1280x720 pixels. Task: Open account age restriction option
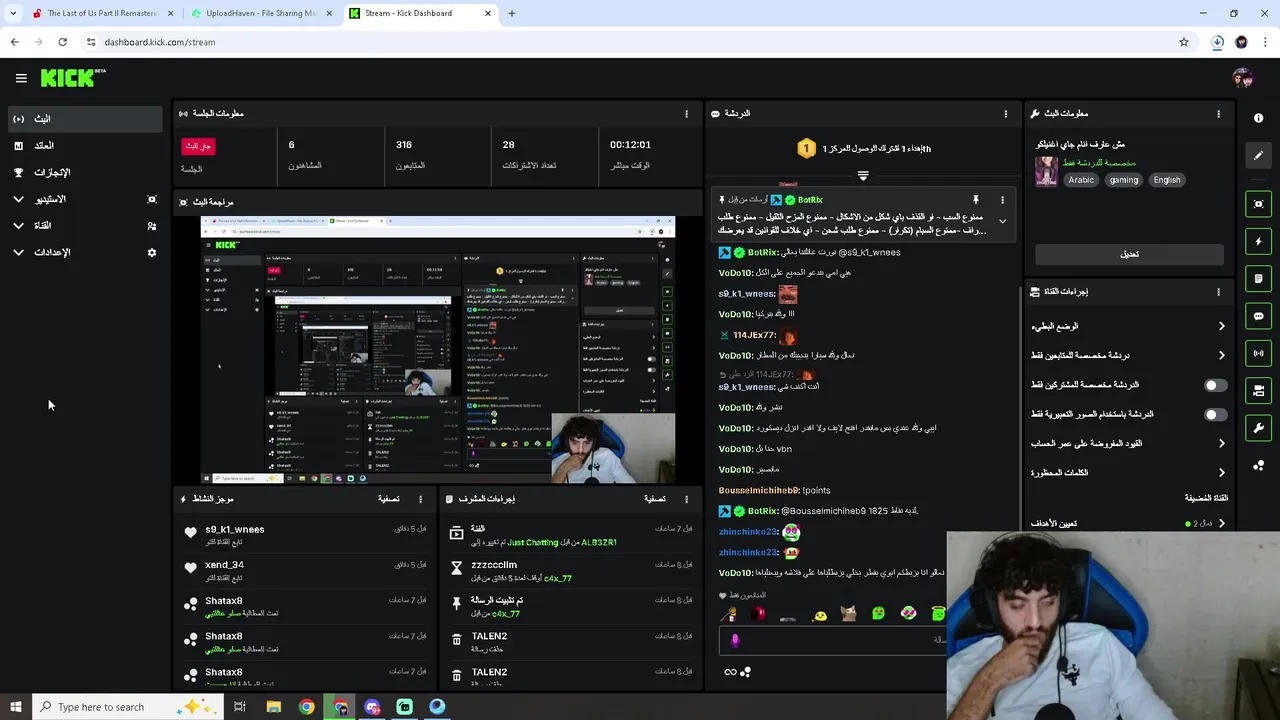click(x=1129, y=443)
